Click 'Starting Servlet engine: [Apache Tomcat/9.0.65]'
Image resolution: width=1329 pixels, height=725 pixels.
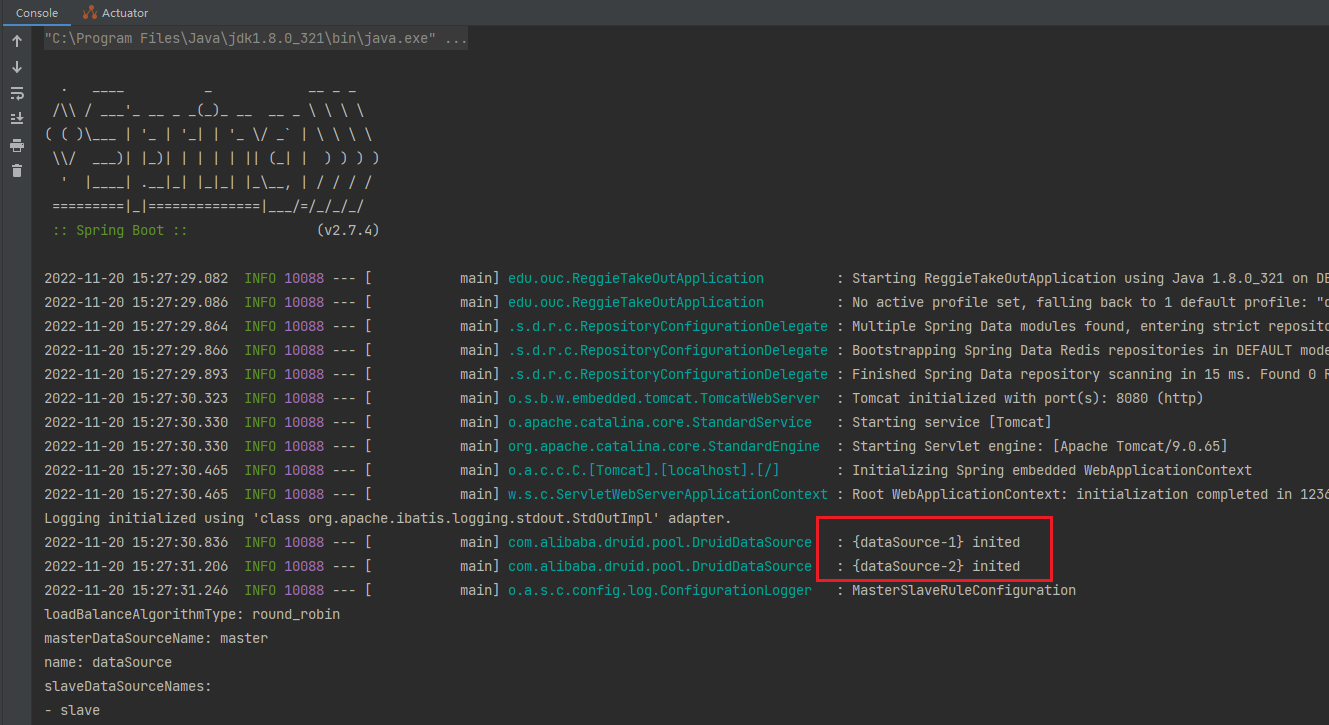point(1040,446)
